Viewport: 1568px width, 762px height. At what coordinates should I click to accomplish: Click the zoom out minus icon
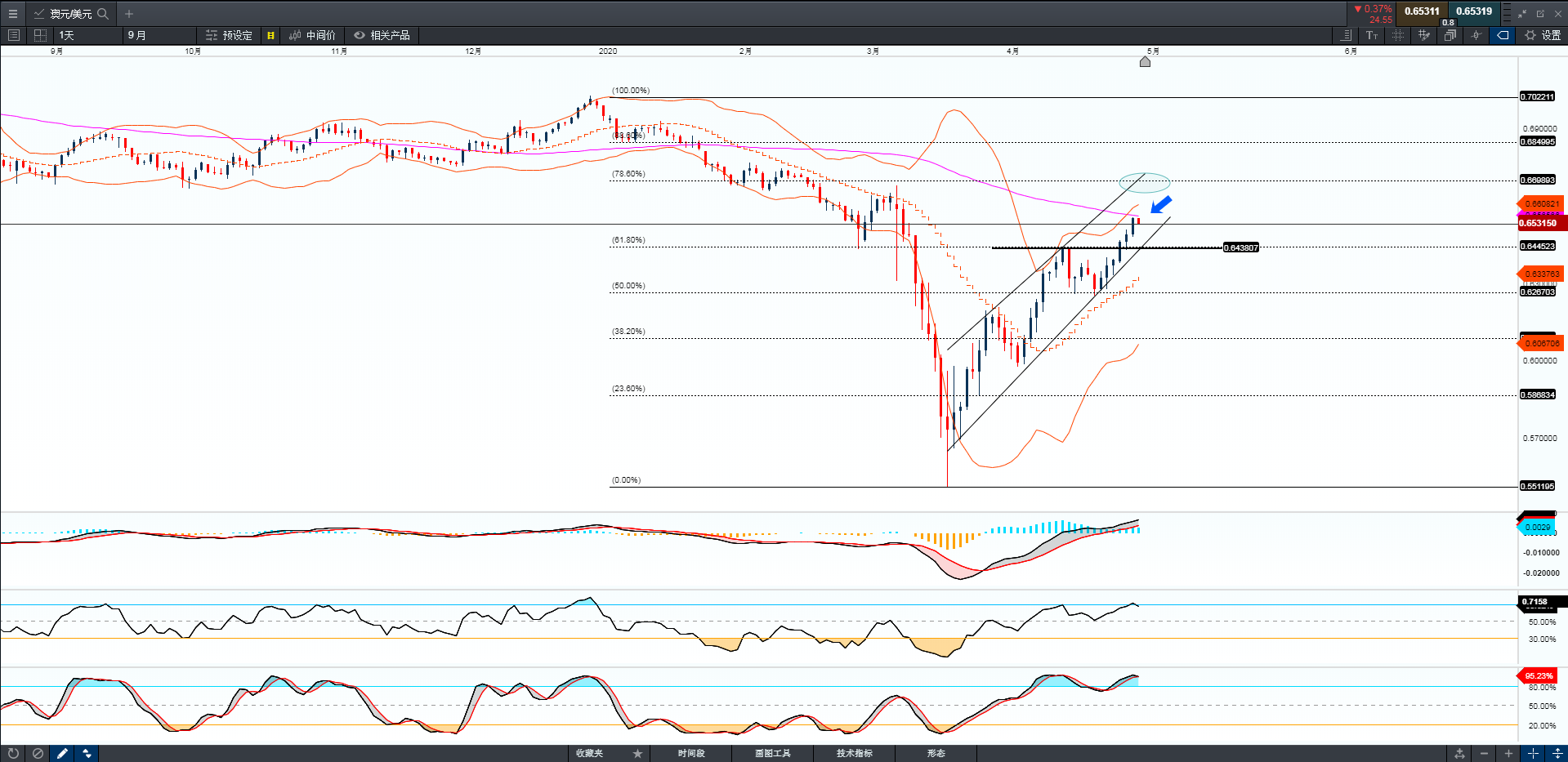click(1484, 753)
